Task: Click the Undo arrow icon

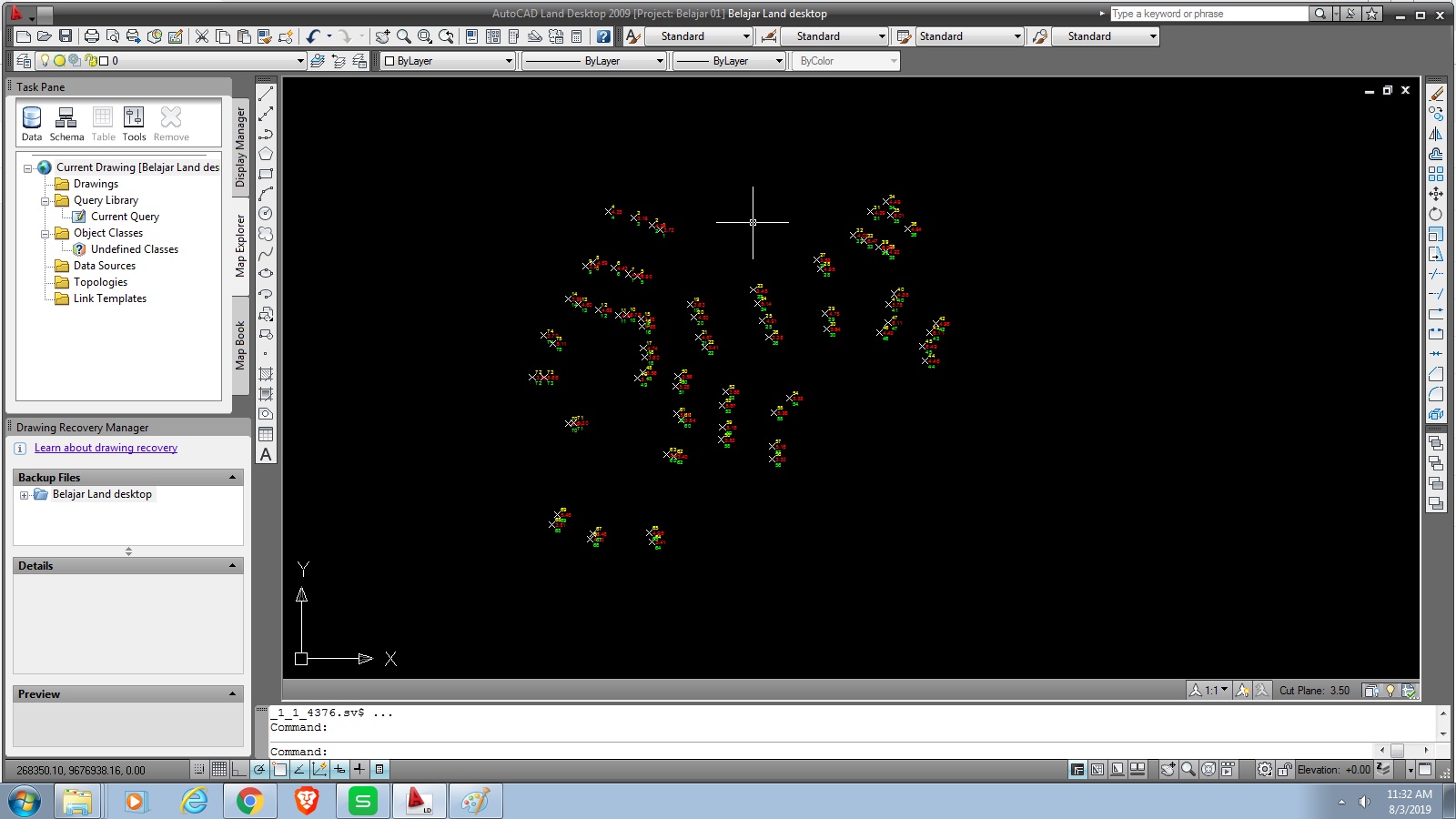Action: click(313, 36)
